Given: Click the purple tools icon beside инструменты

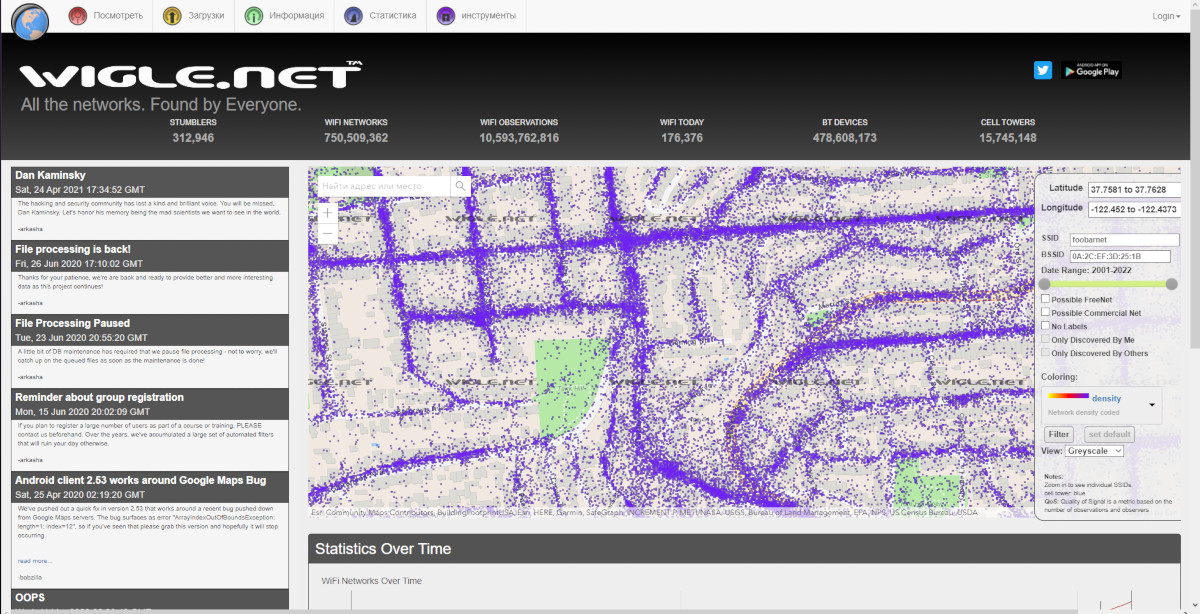Looking at the screenshot, I should (446, 16).
